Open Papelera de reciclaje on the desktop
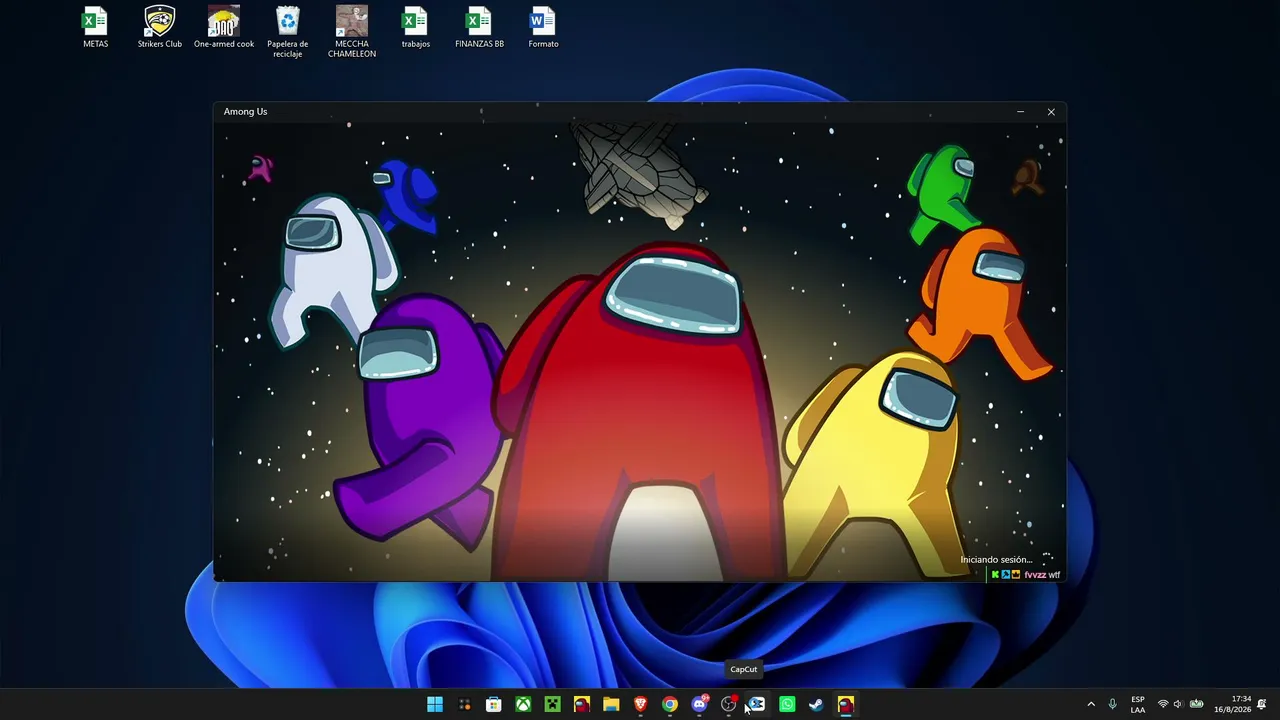Image resolution: width=1280 pixels, height=720 pixels. (x=287, y=32)
